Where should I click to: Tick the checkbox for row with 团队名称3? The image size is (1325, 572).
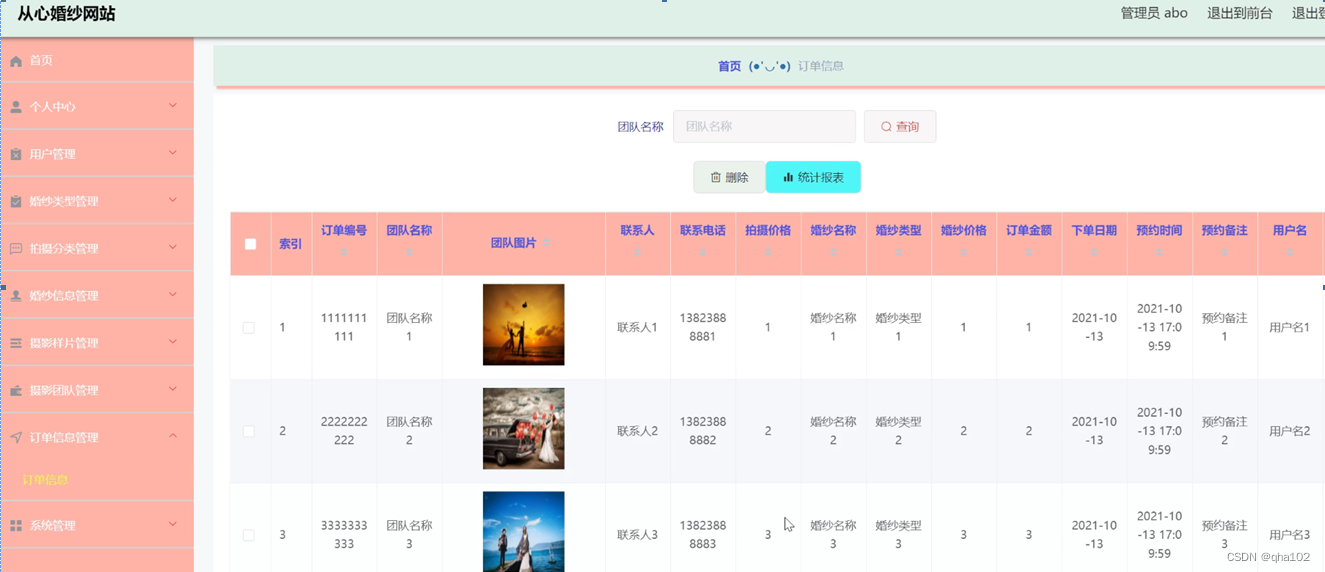point(249,535)
